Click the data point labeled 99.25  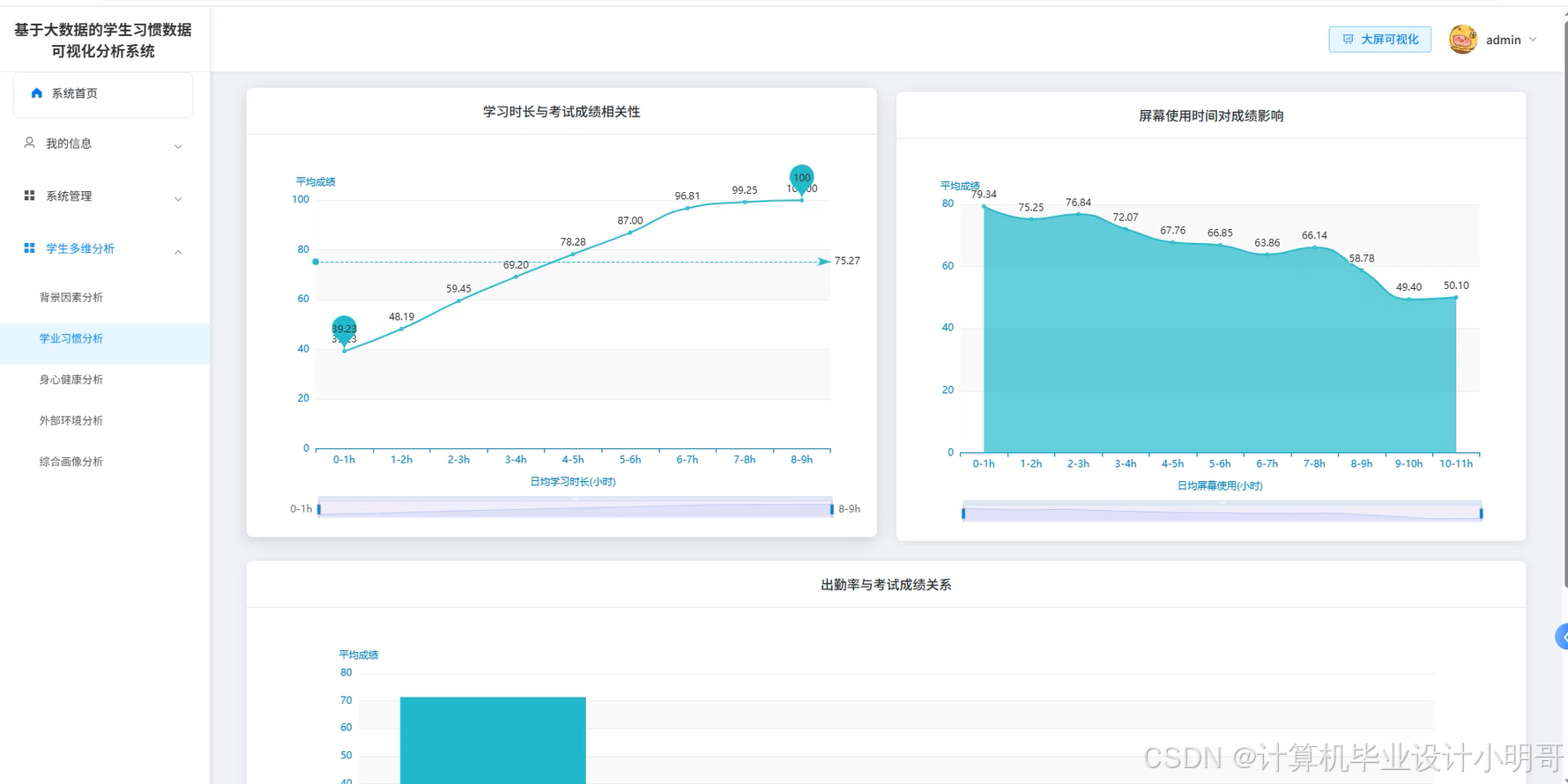745,202
